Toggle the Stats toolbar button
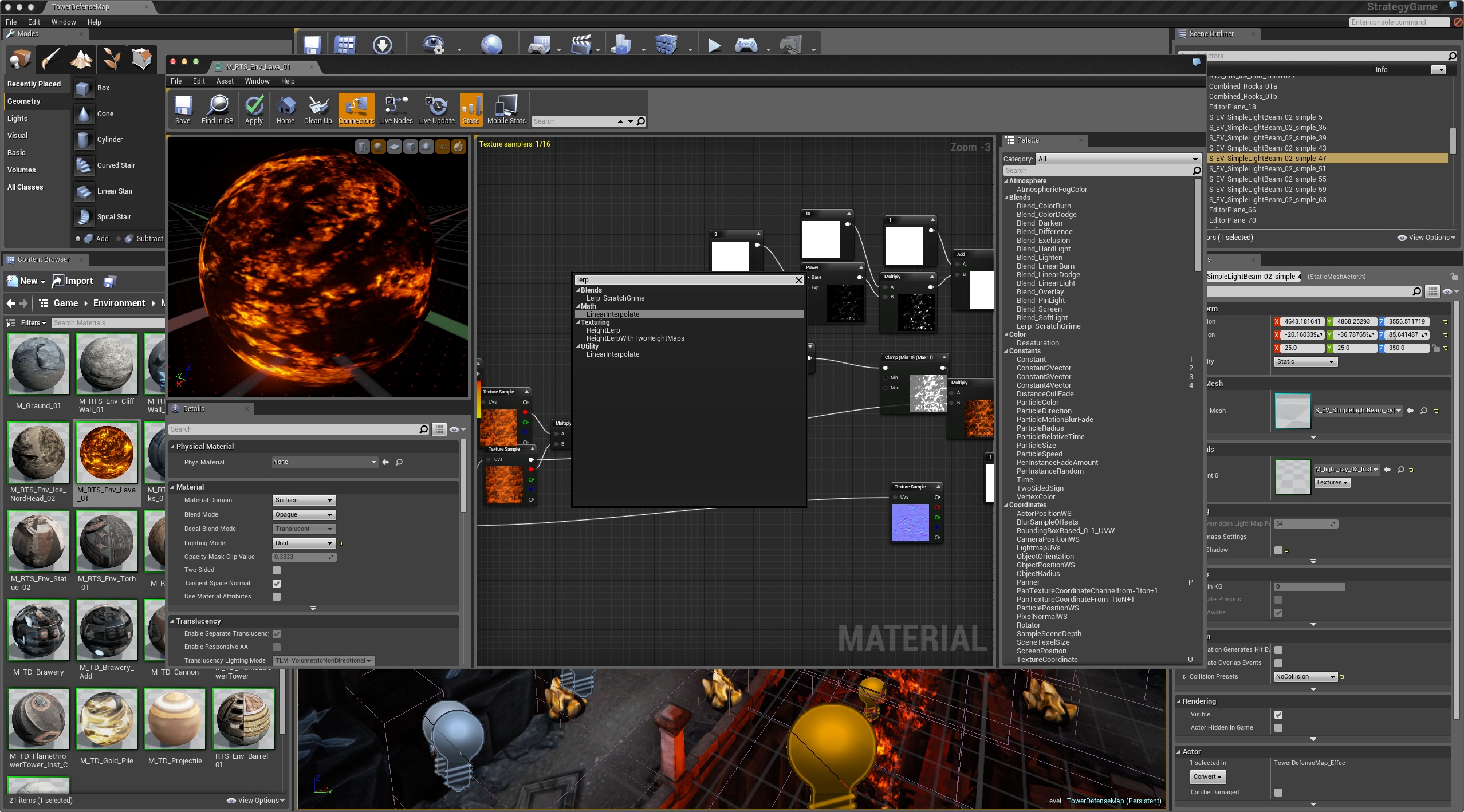Screen dimensions: 1464x812 click(471, 109)
